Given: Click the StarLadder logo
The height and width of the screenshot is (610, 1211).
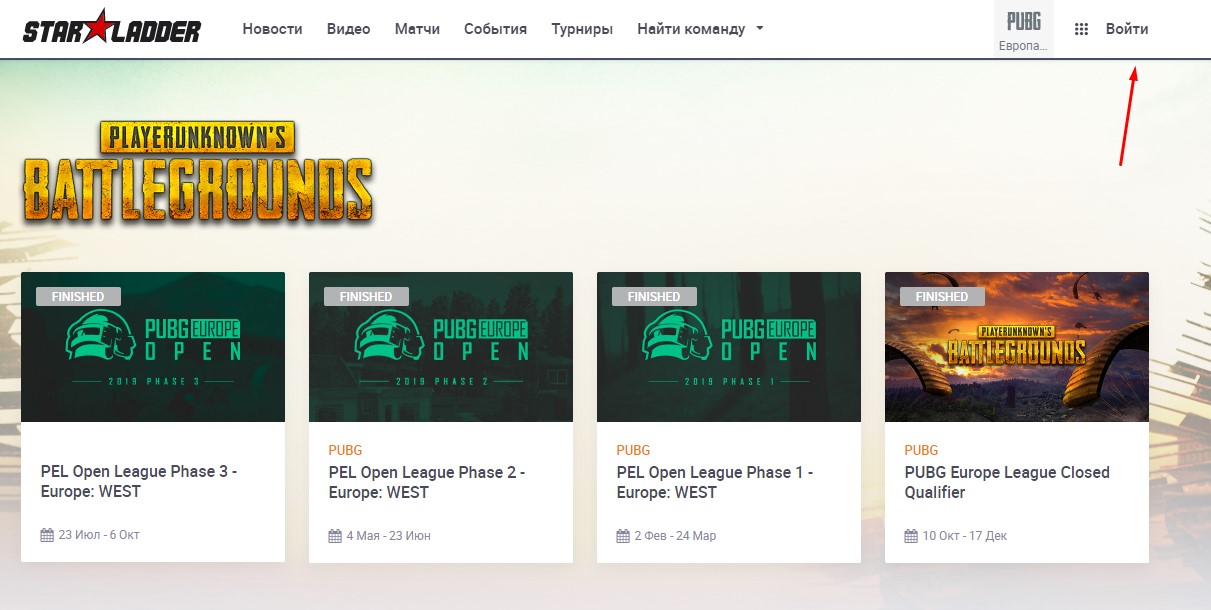Looking at the screenshot, I should (x=111, y=29).
